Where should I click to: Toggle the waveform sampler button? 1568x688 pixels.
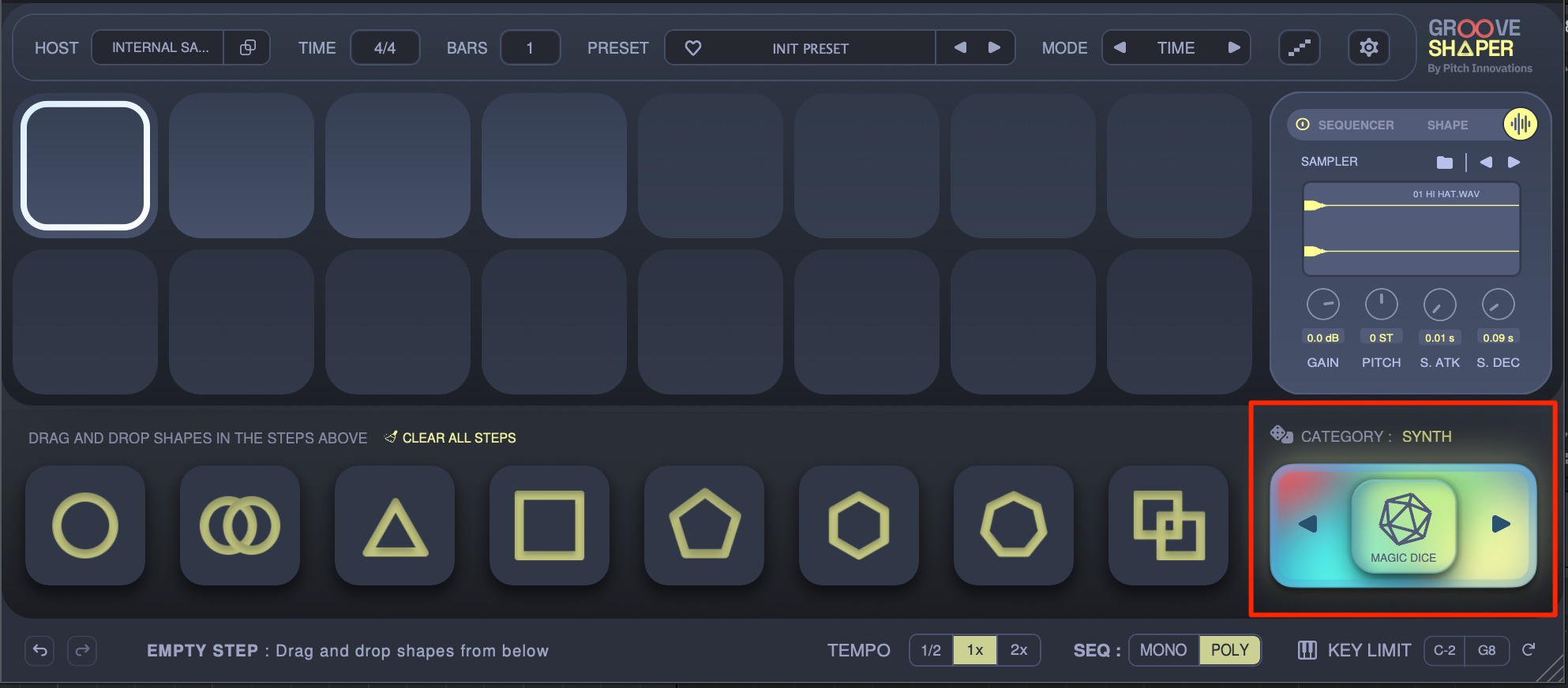1520,124
